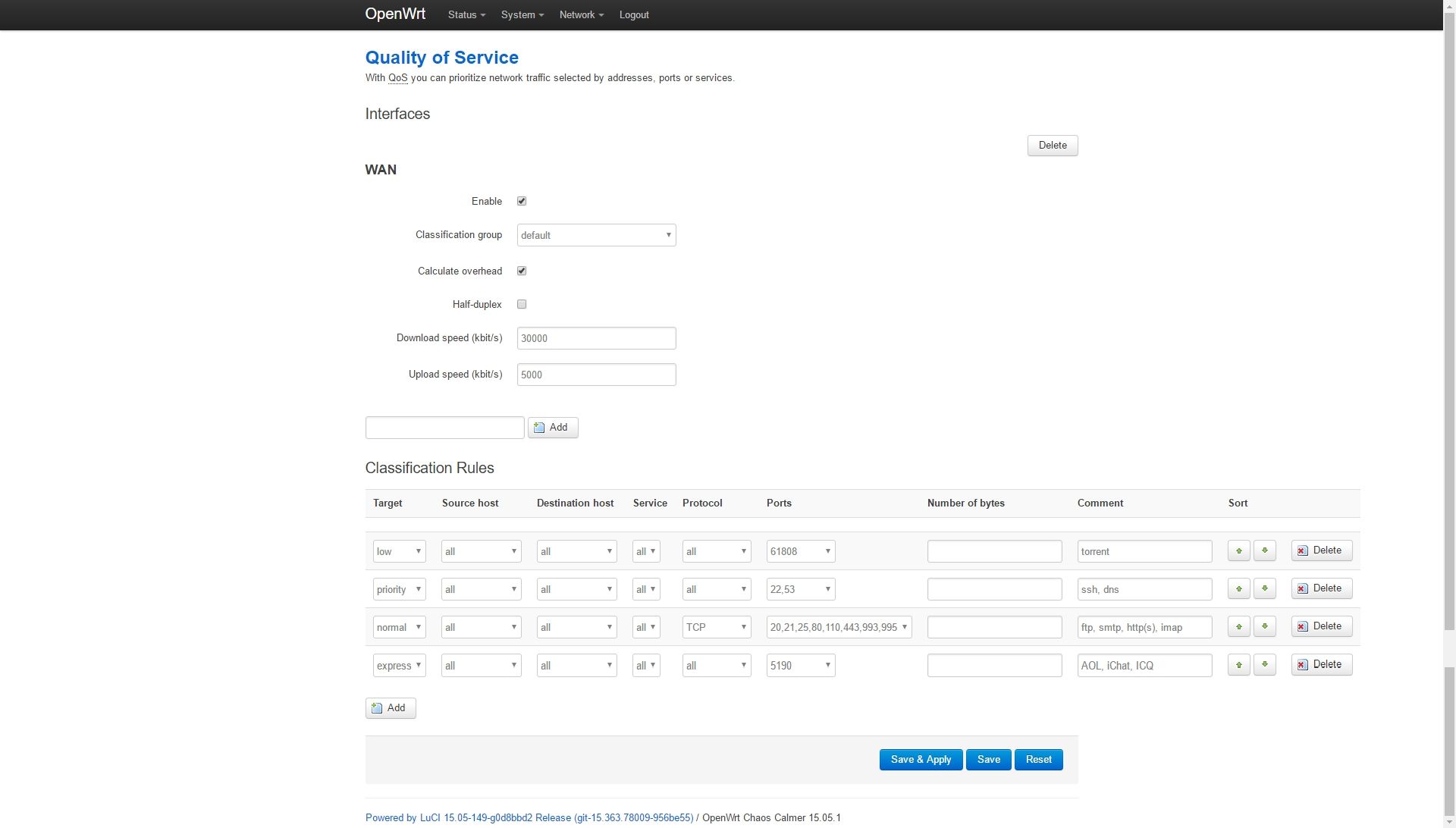The image size is (1456, 828).
Task: Move the AOL, iChat rule down
Action: point(1264,665)
